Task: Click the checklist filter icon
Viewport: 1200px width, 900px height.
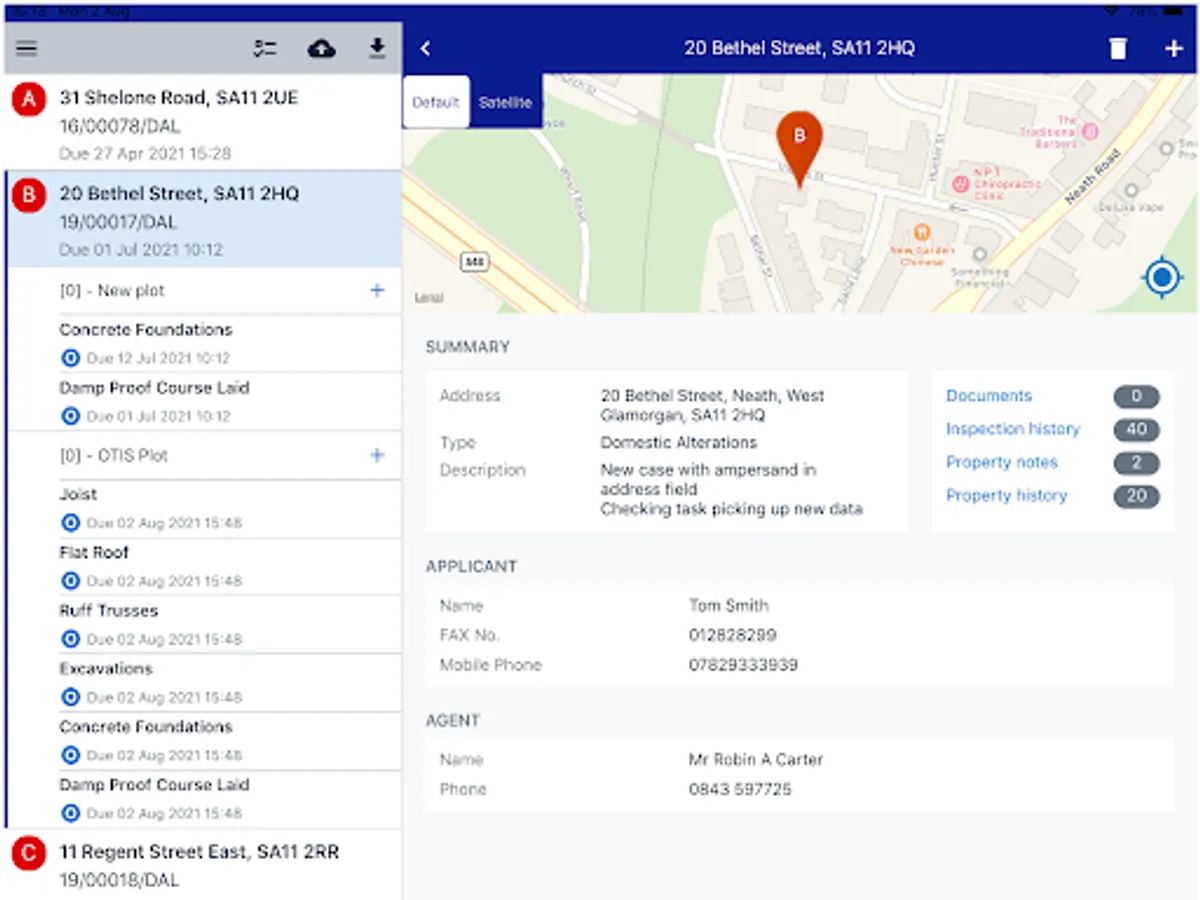Action: [265, 49]
